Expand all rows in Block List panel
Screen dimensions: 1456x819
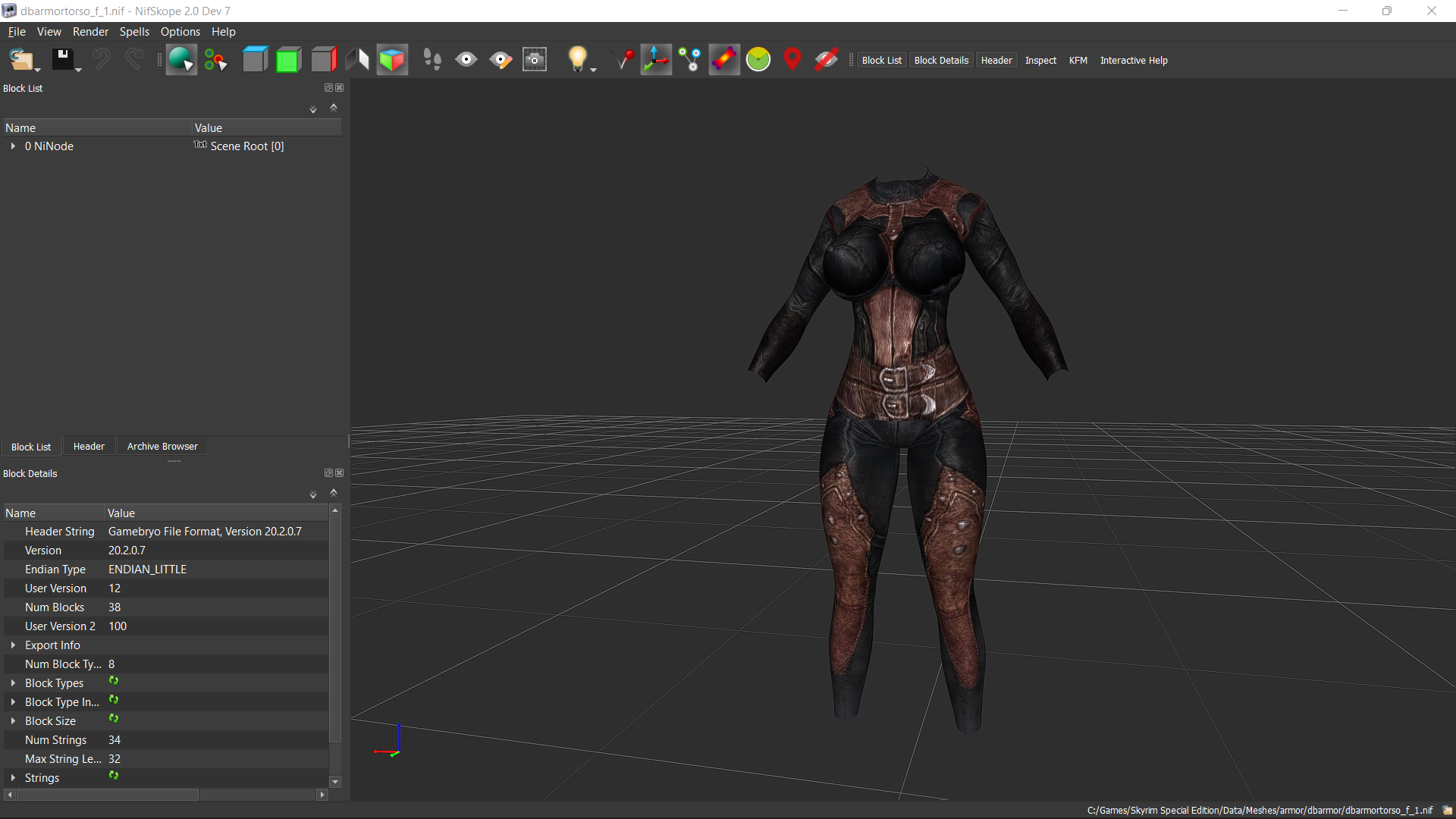313,110
